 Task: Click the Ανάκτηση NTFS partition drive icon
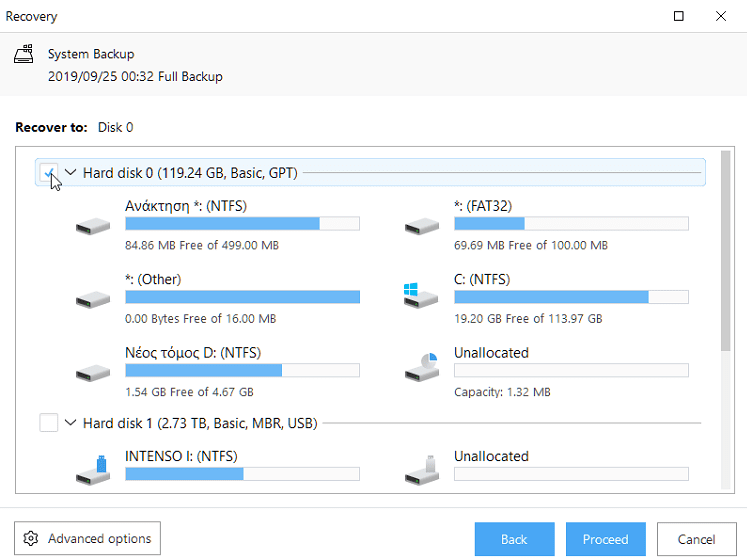(93, 226)
